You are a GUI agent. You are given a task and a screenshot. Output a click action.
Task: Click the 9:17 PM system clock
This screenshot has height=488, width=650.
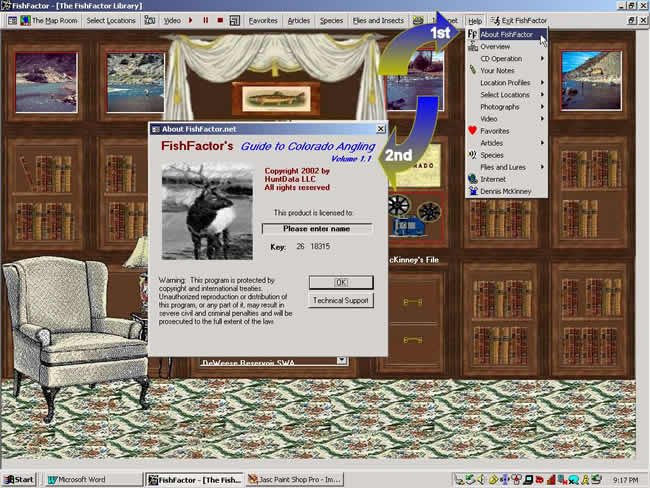(x=626, y=480)
